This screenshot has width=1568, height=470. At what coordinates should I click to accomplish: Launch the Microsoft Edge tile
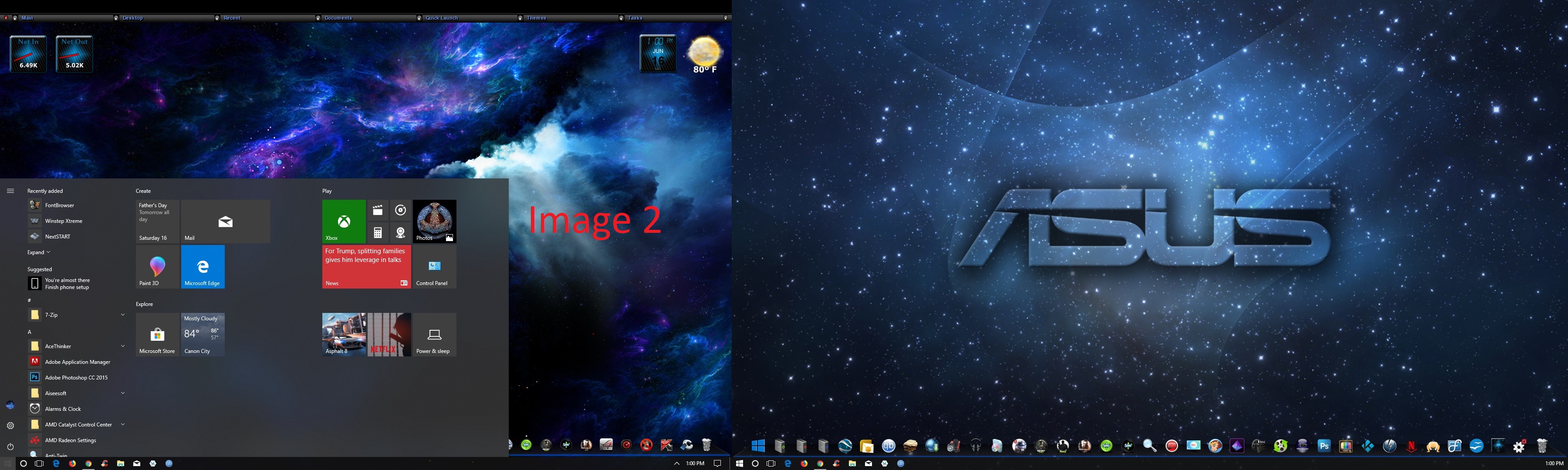(x=203, y=267)
